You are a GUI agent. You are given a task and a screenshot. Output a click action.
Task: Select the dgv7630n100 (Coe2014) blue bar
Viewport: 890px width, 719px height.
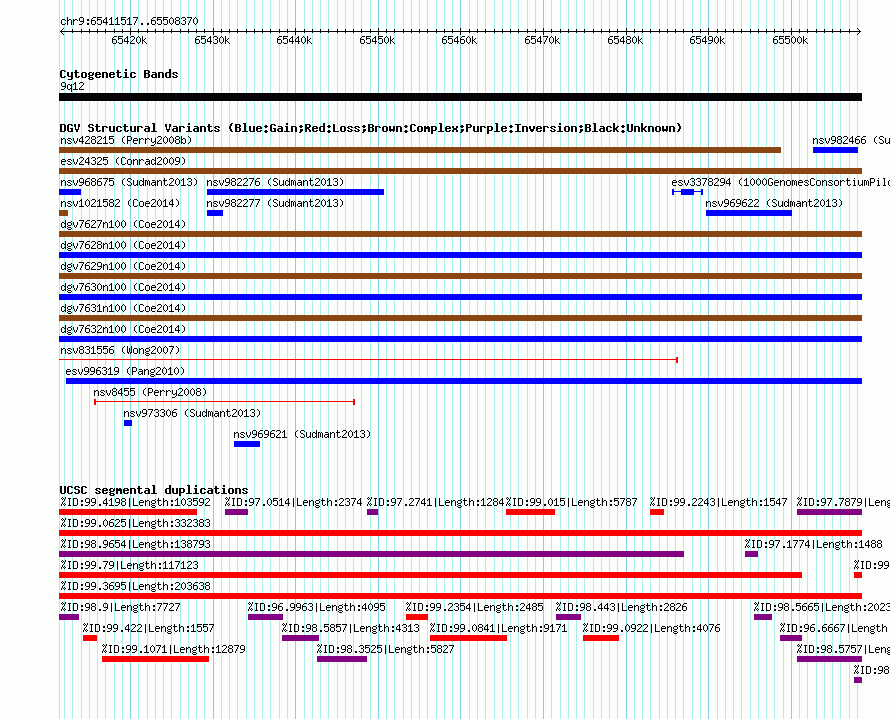[x=460, y=297]
